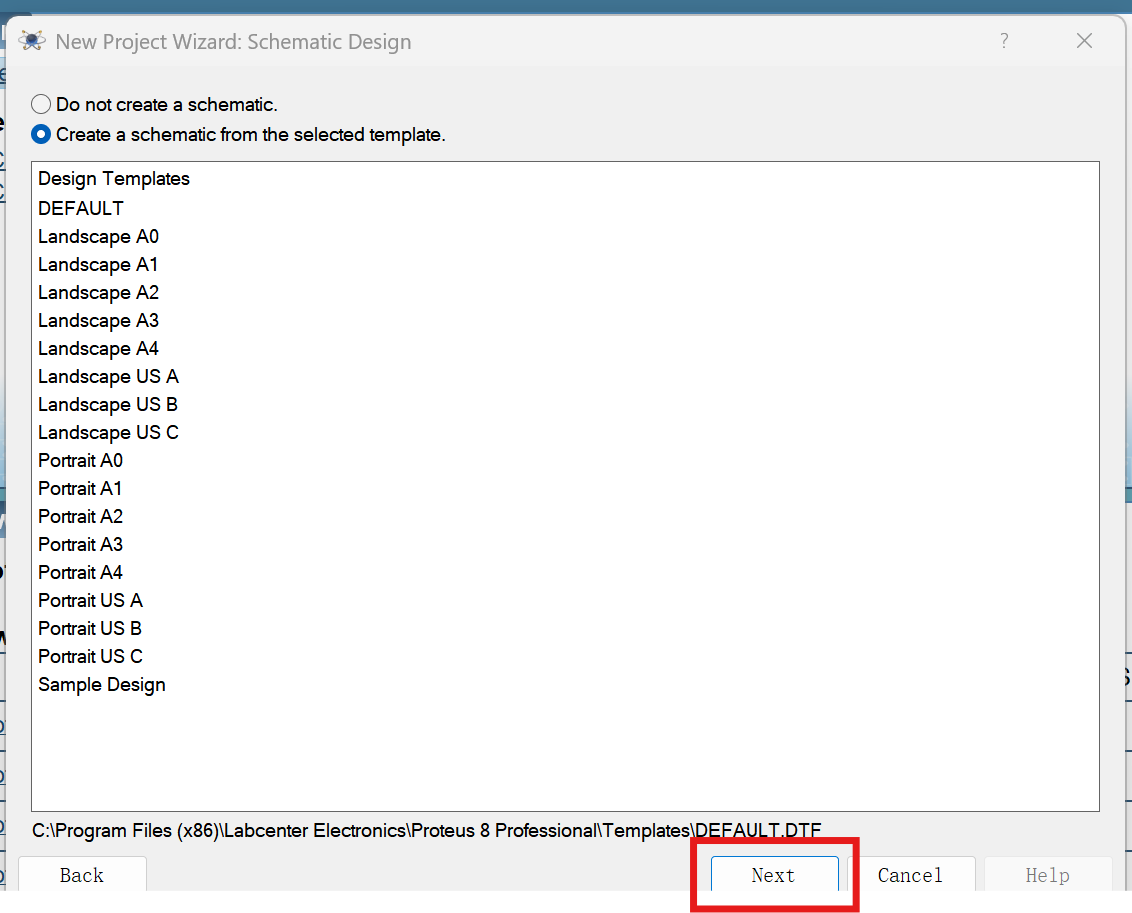Click the question mark help icon

[1004, 41]
